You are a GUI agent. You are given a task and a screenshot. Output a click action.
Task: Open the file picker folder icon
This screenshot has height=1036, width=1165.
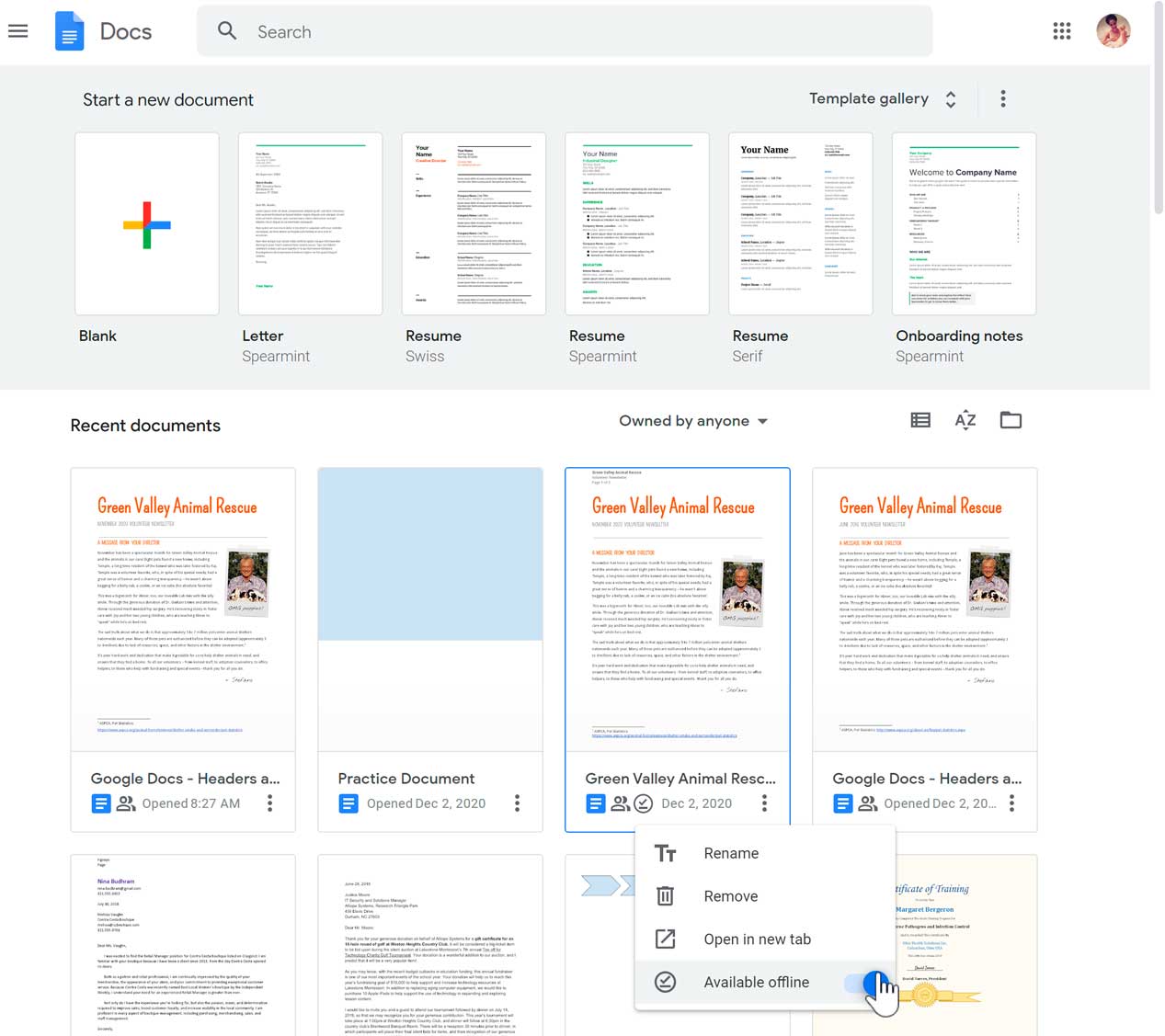pos(1011,420)
